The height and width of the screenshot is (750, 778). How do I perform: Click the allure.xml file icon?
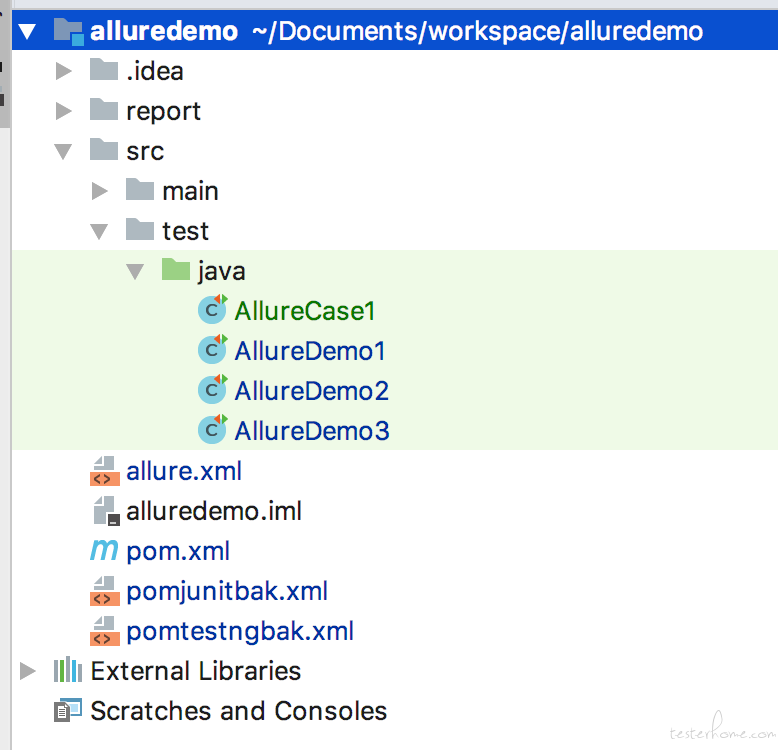tap(105, 471)
